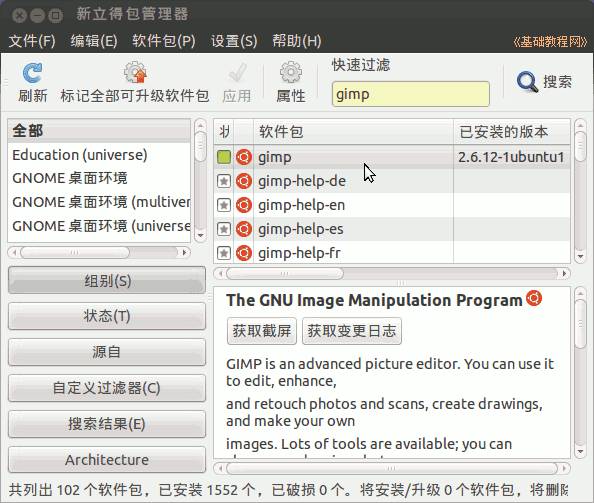Click Ubuntu logo beside gimp-help-en
The height and width of the screenshot is (503, 594).
(244, 205)
